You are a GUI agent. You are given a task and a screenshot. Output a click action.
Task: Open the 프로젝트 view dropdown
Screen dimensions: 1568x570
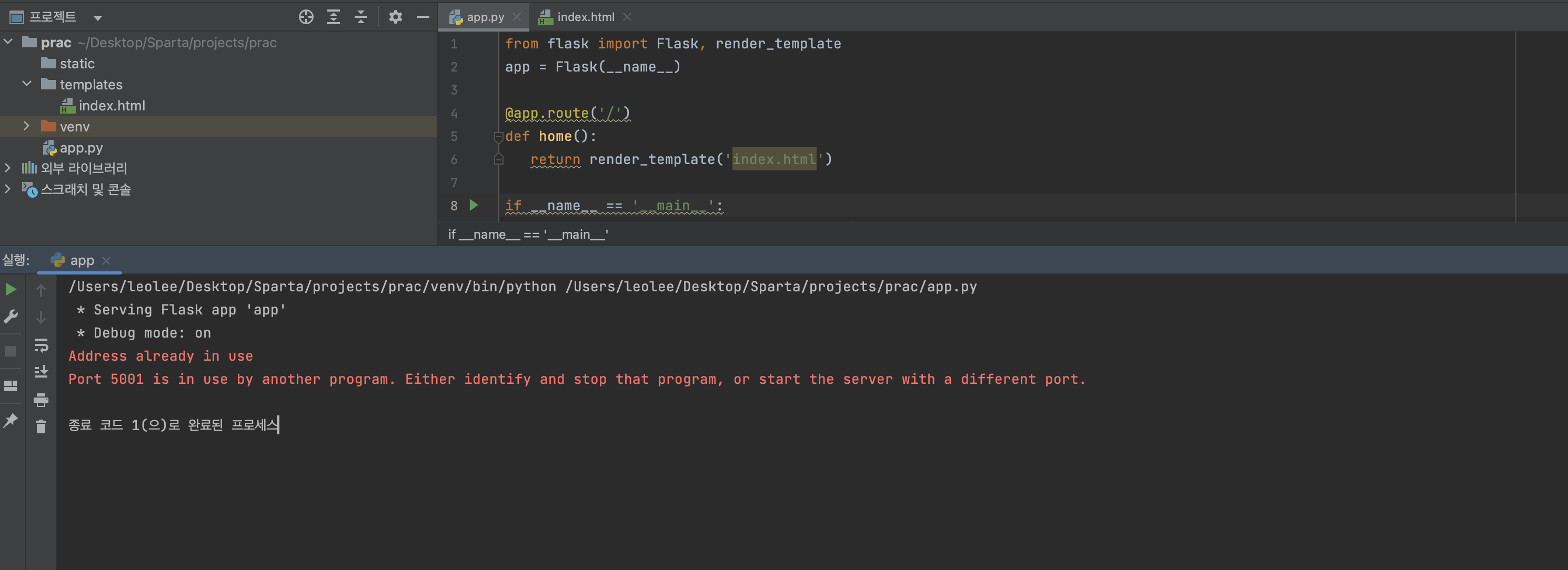(98, 18)
